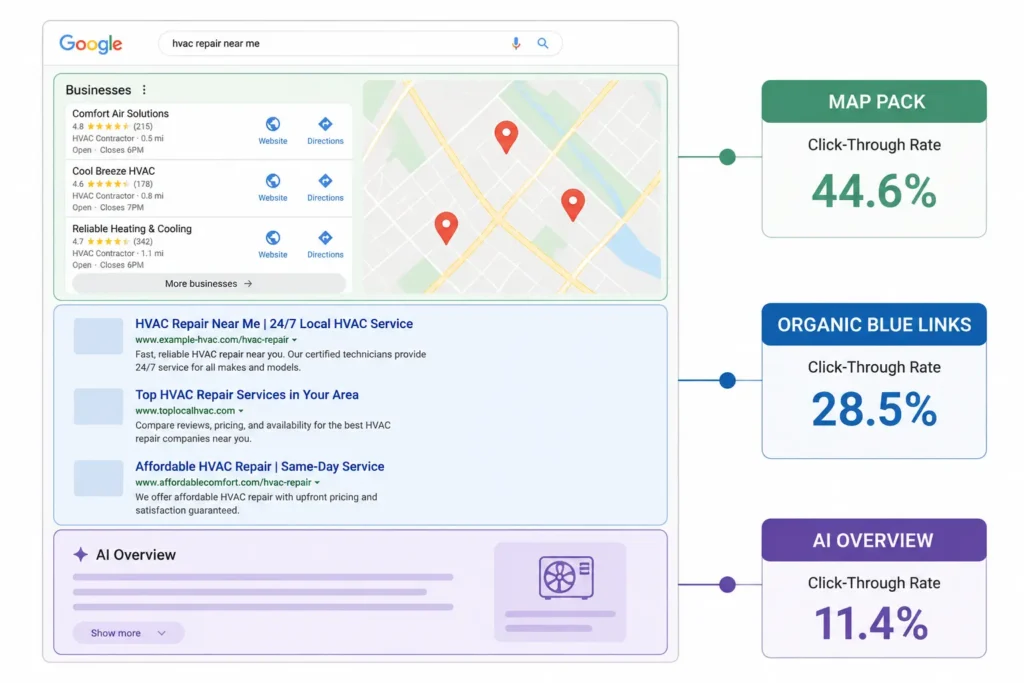Open 'HVAC Repair Near Me | 24/7 Local HVAC Service' result
1024x683 pixels.
274,324
